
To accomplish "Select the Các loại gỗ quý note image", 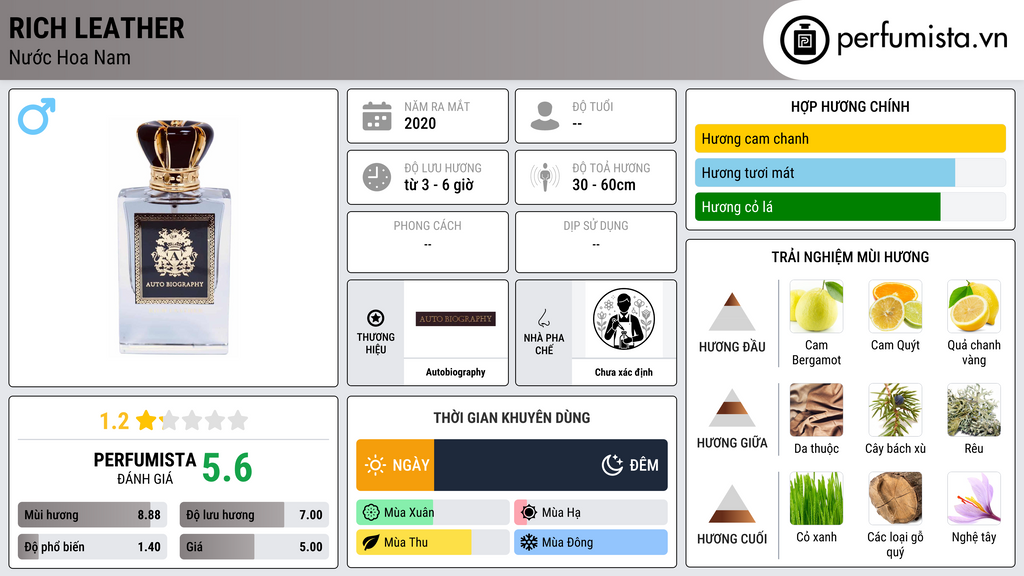I will click(x=895, y=499).
